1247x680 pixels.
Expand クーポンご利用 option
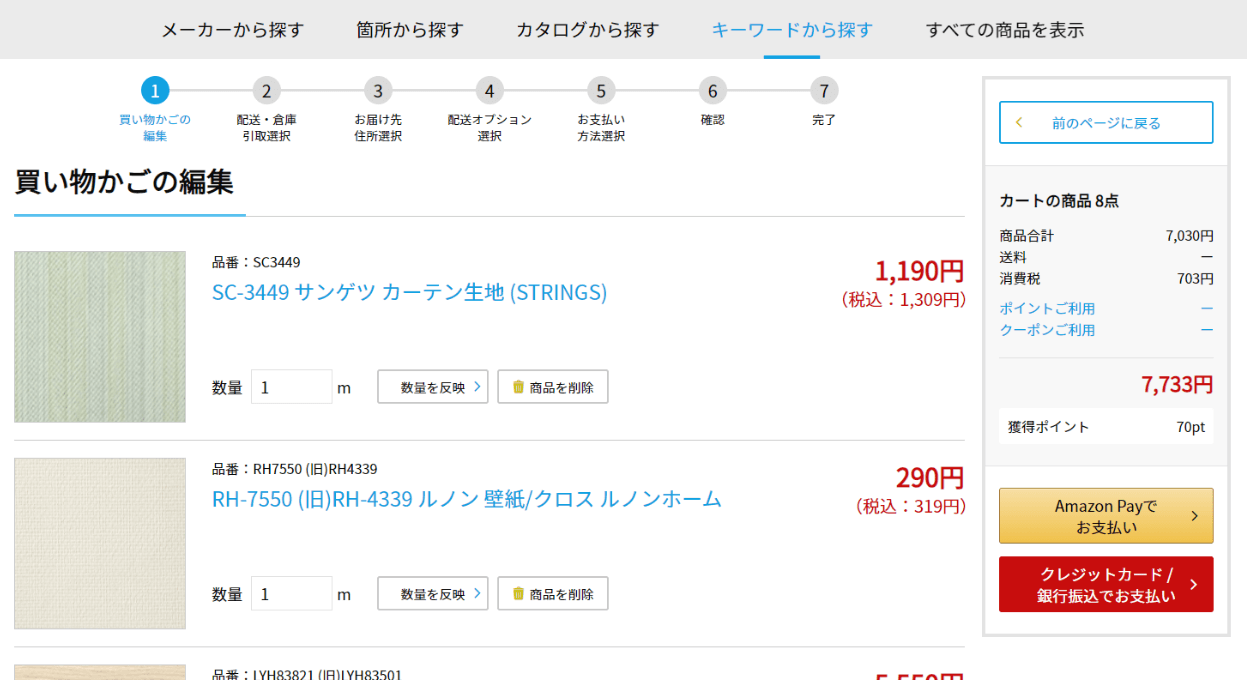click(1047, 330)
